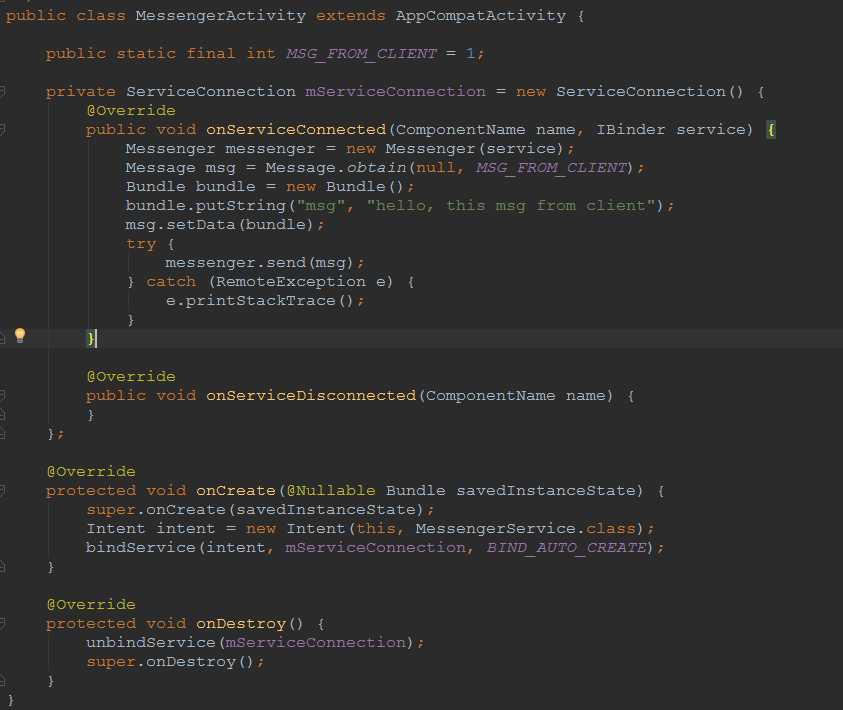Image resolution: width=843 pixels, height=710 pixels.
Task: Click MSG_FROM_CLIENT in the constant declaration
Action: [361, 54]
